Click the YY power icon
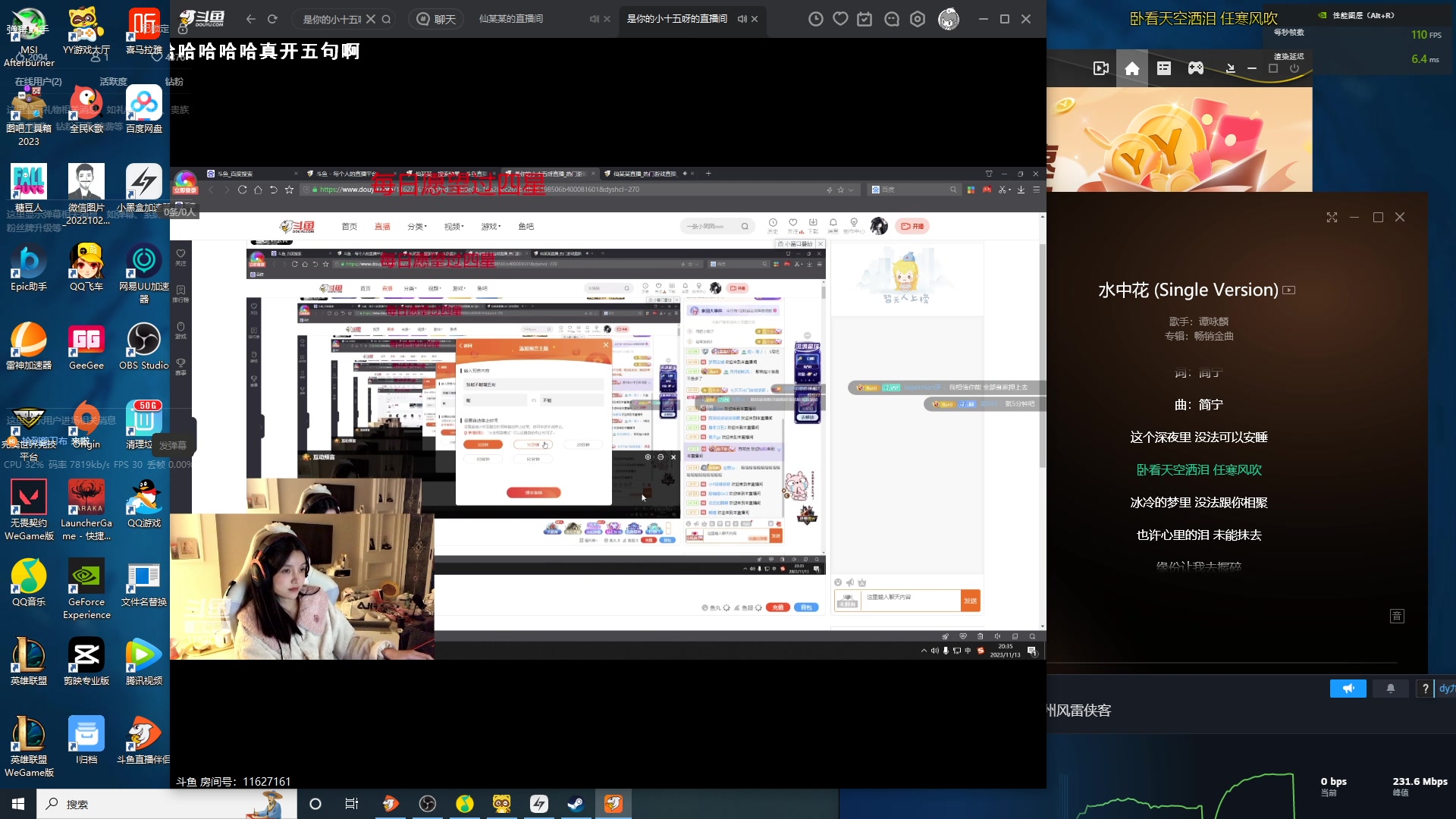The width and height of the screenshot is (1456, 819). (x=1294, y=68)
